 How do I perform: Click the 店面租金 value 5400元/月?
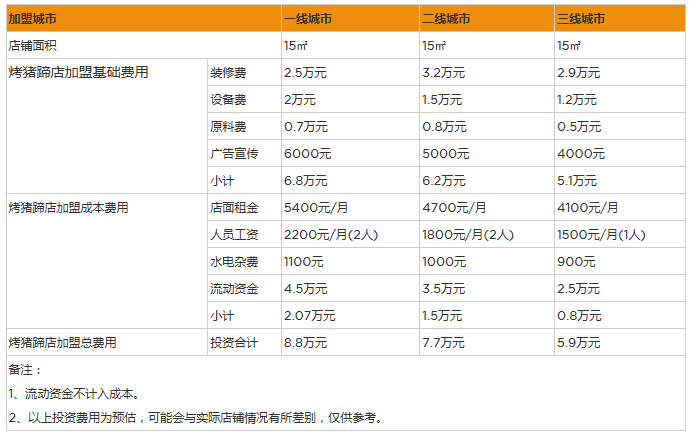[x=315, y=208]
